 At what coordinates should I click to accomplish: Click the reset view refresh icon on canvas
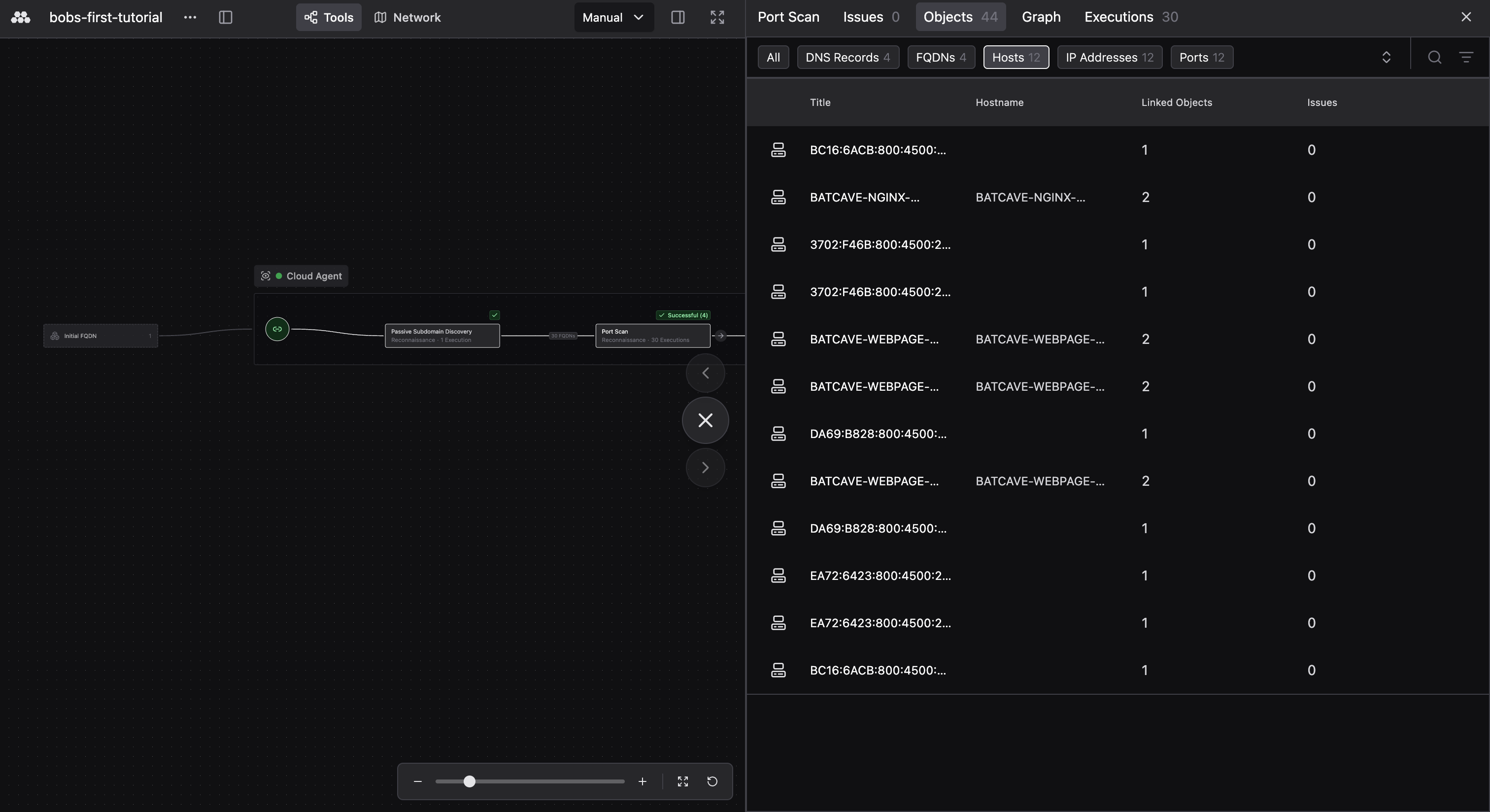[712, 781]
